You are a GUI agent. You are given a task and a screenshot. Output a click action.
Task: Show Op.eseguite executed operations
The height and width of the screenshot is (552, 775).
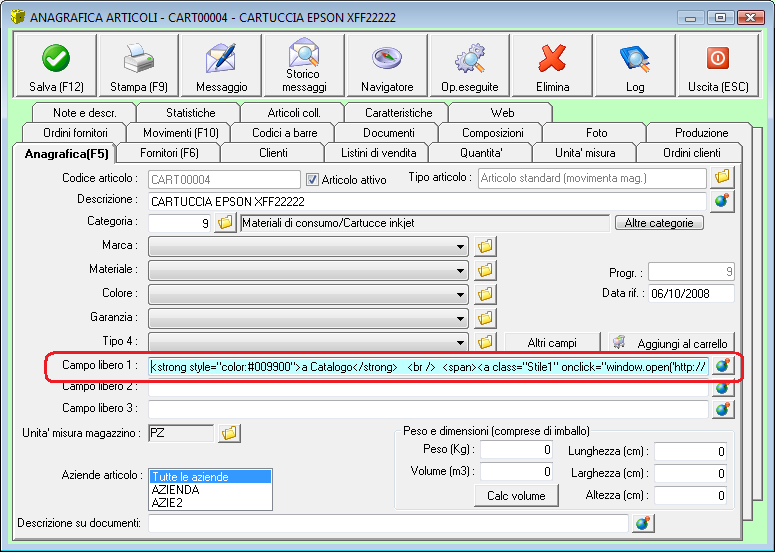470,65
